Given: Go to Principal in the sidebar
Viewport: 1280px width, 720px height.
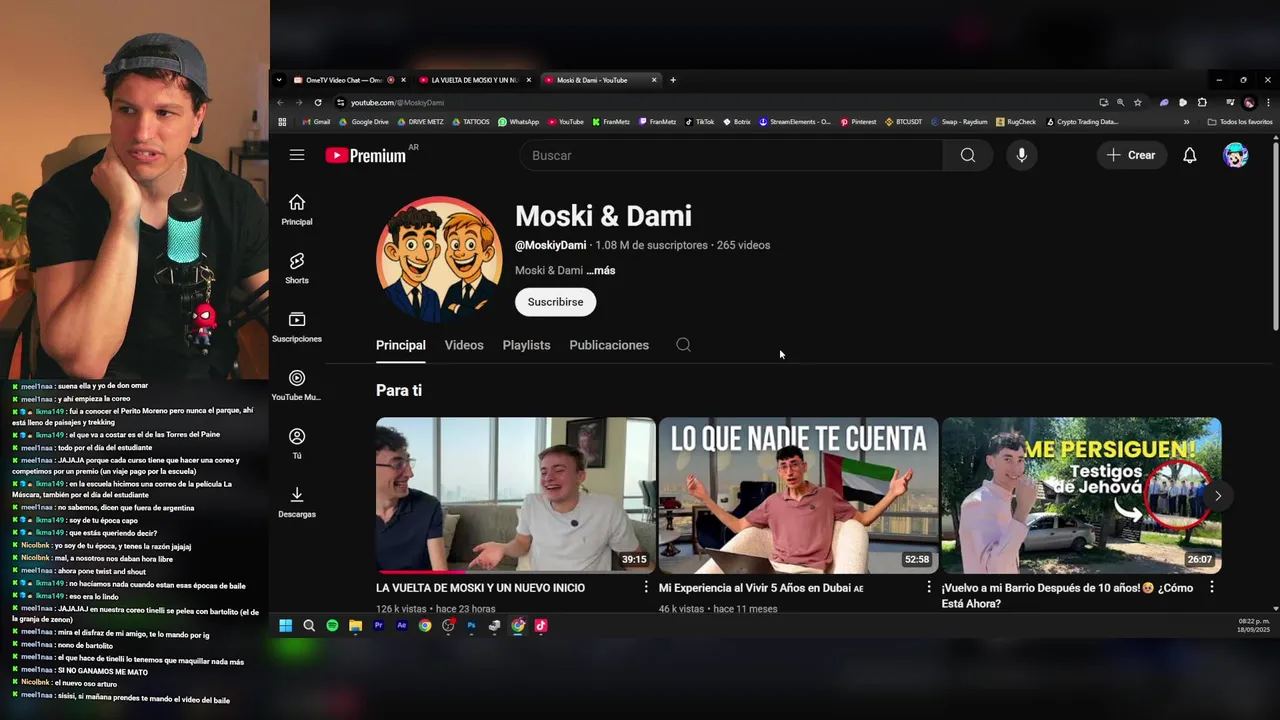Looking at the screenshot, I should pyautogui.click(x=297, y=210).
